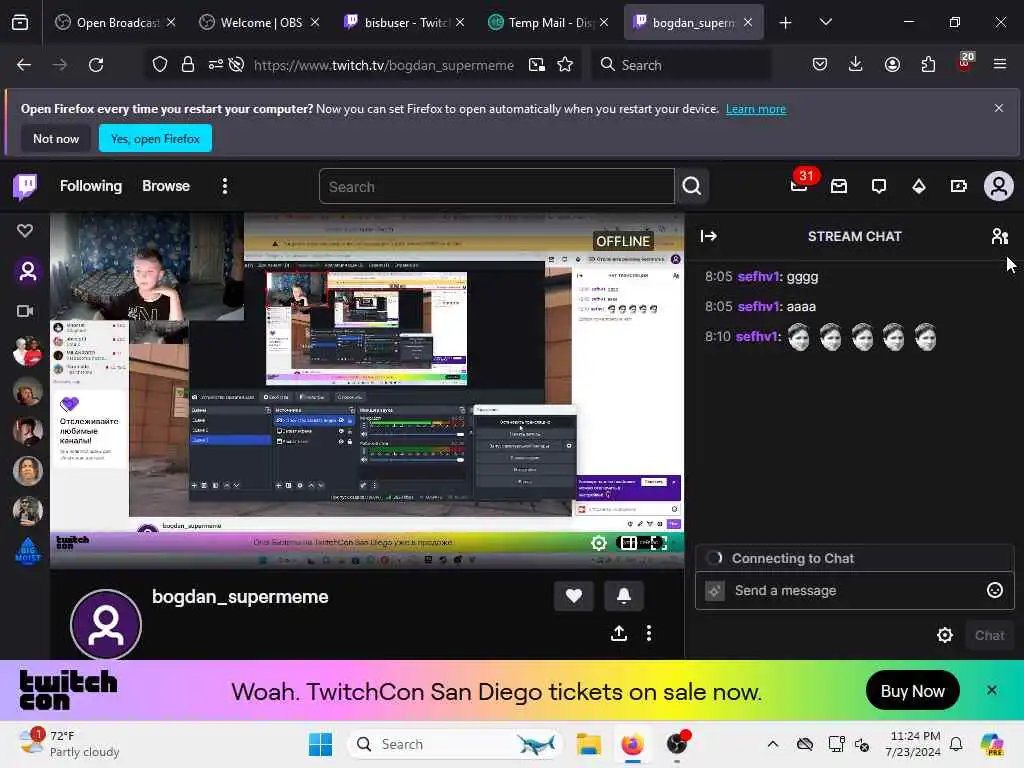The height and width of the screenshot is (768, 1024).
Task: Open Twitch notifications with 31 badge
Action: pos(799,186)
